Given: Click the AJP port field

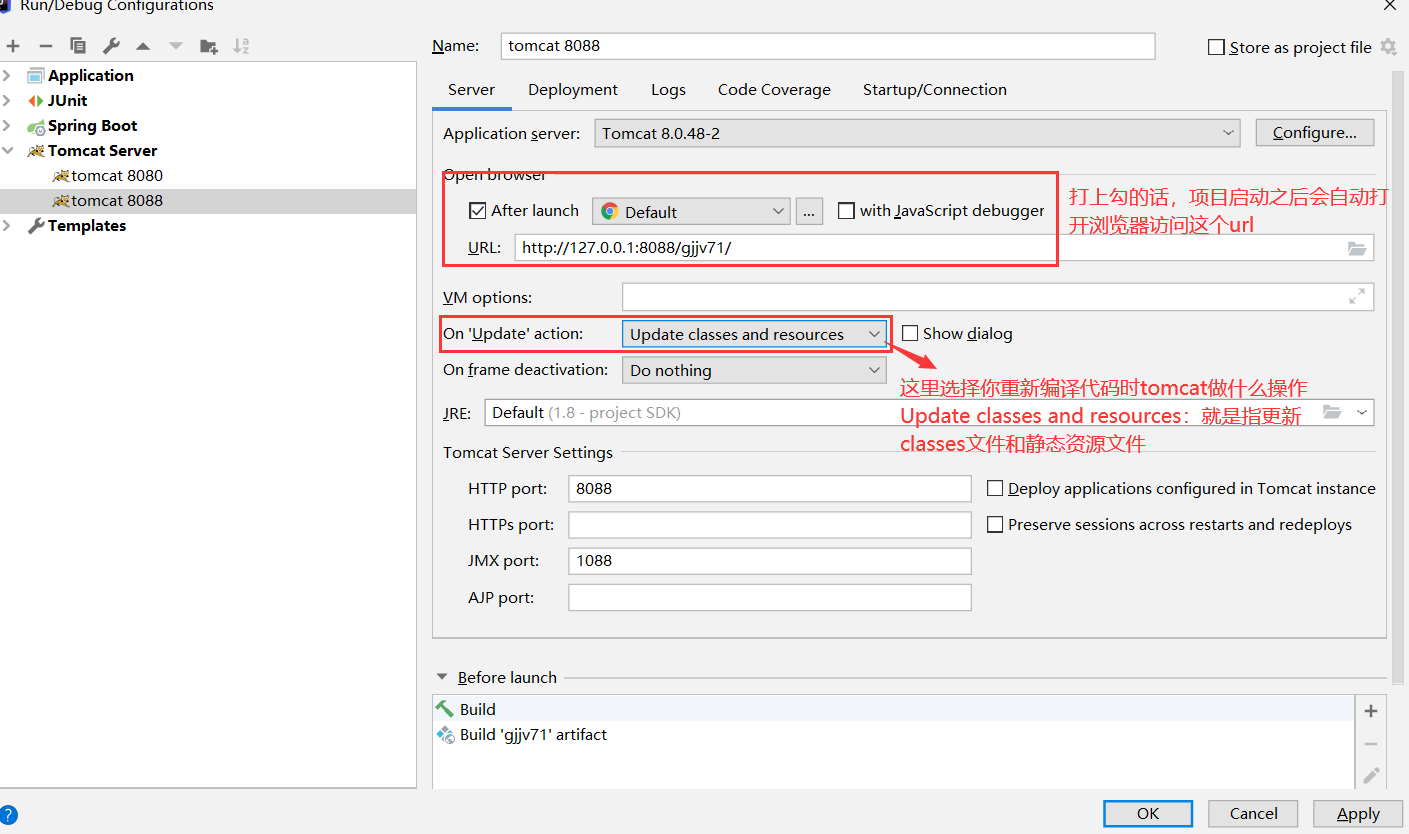Looking at the screenshot, I should [x=770, y=597].
